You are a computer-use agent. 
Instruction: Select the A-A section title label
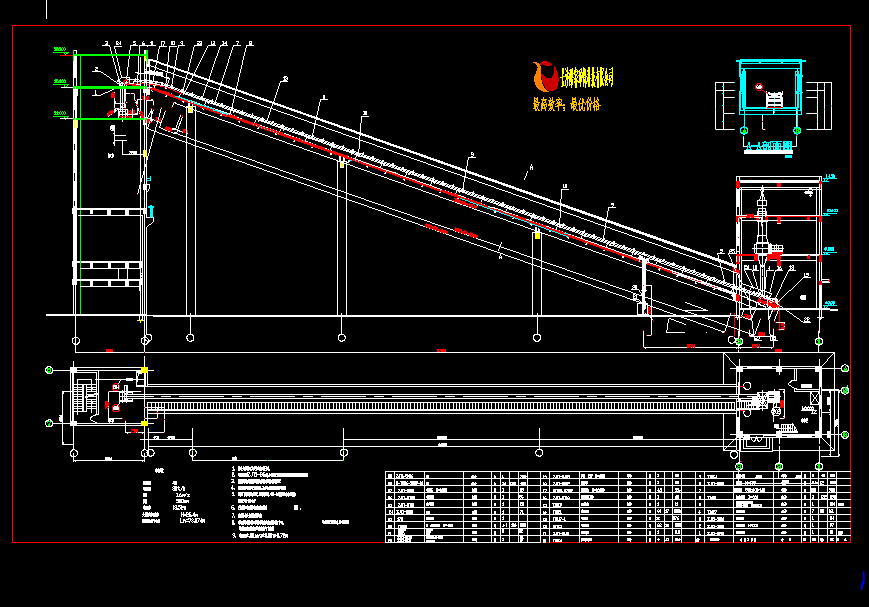pyautogui.click(x=771, y=147)
